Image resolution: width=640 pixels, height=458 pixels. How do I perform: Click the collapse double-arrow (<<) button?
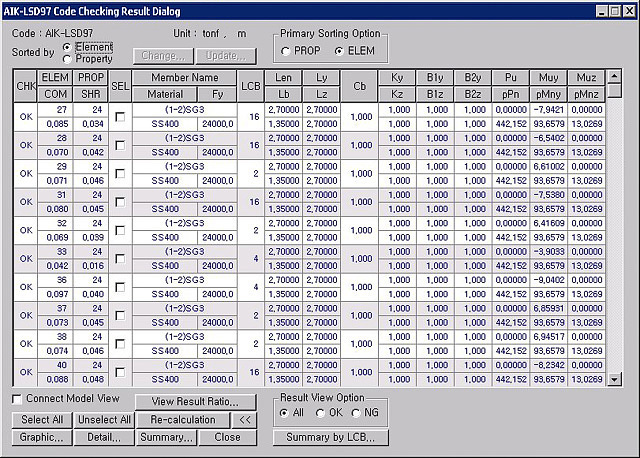(244, 420)
